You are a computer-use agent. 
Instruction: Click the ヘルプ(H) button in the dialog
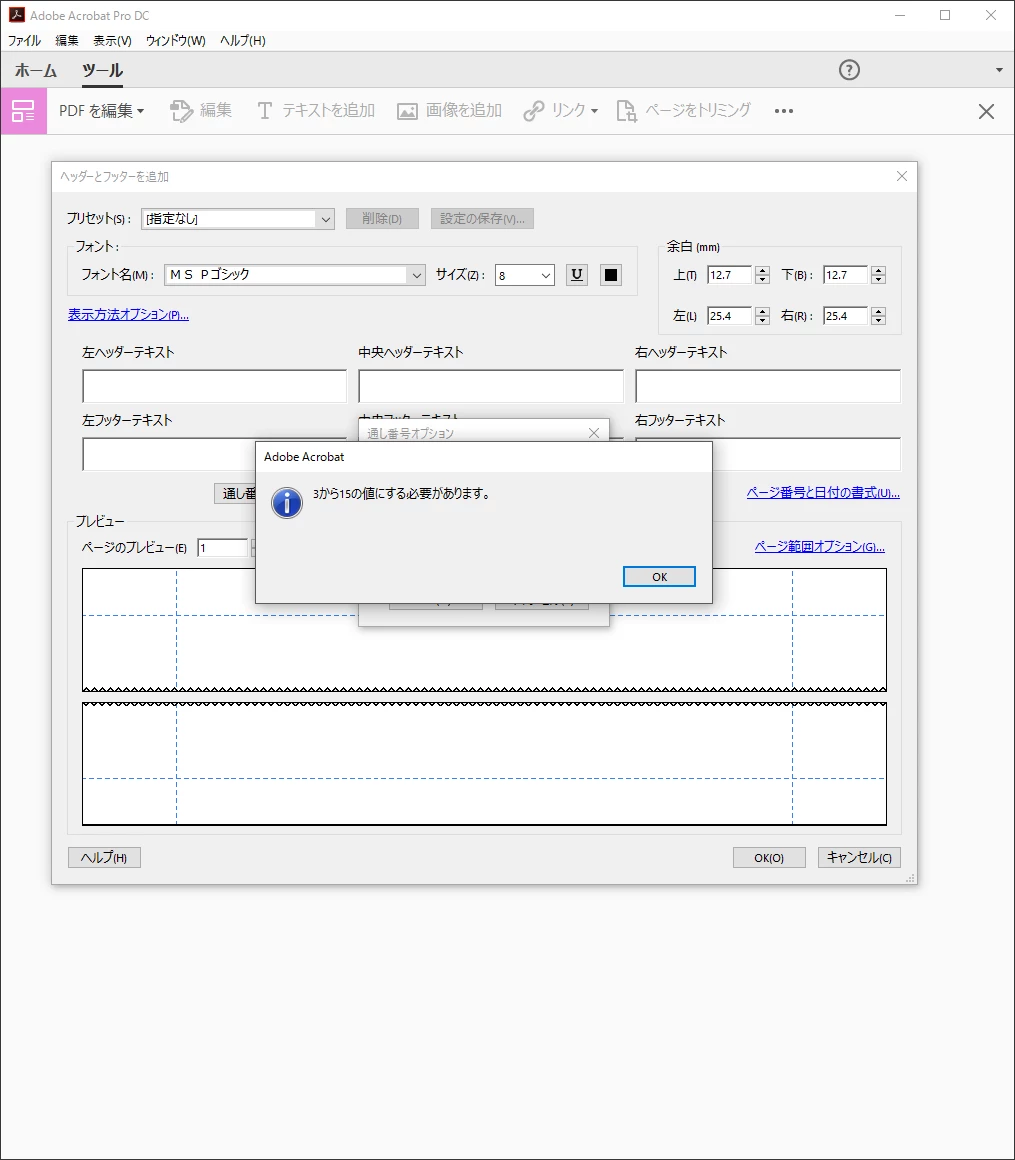pyautogui.click(x=104, y=857)
